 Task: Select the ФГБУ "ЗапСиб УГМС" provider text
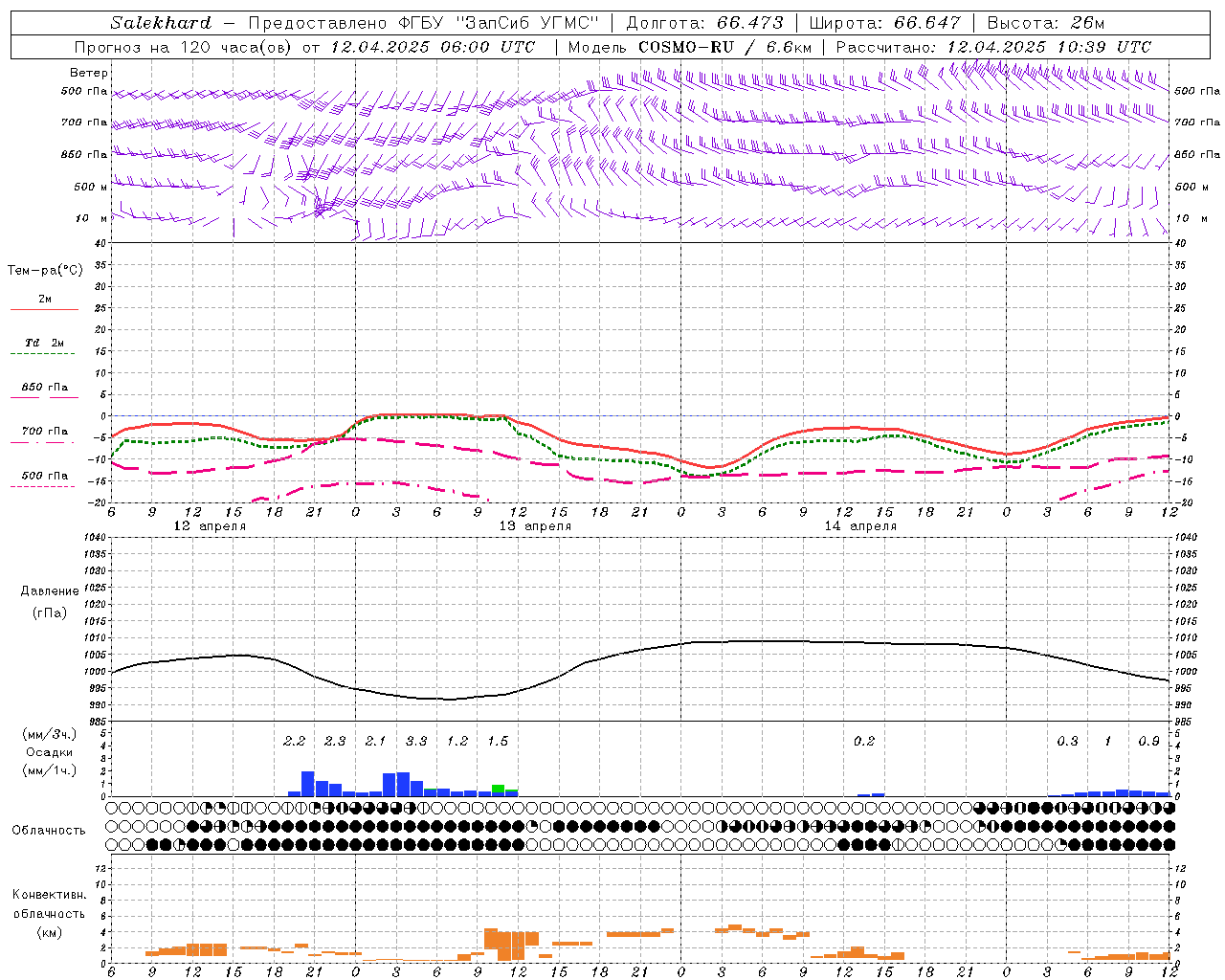pos(498,23)
